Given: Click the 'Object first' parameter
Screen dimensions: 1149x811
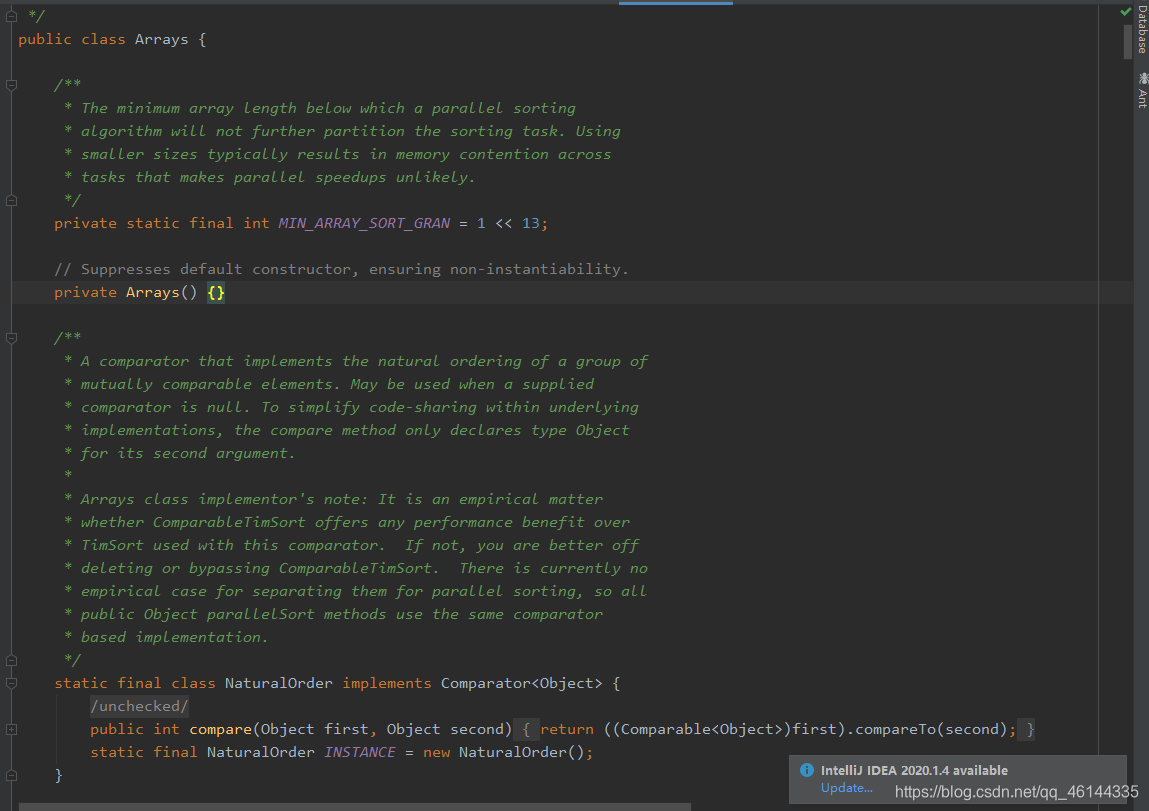Looking at the screenshot, I should pos(314,729).
